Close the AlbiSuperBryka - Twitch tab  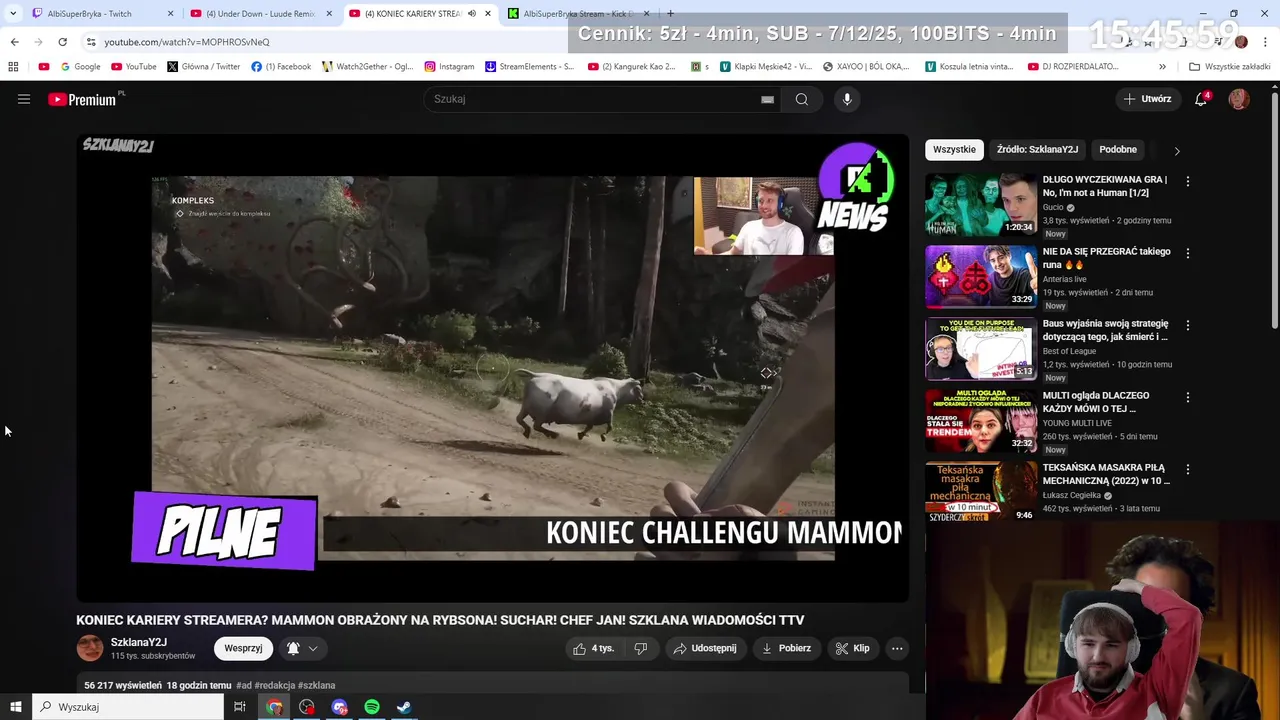tap(171, 14)
